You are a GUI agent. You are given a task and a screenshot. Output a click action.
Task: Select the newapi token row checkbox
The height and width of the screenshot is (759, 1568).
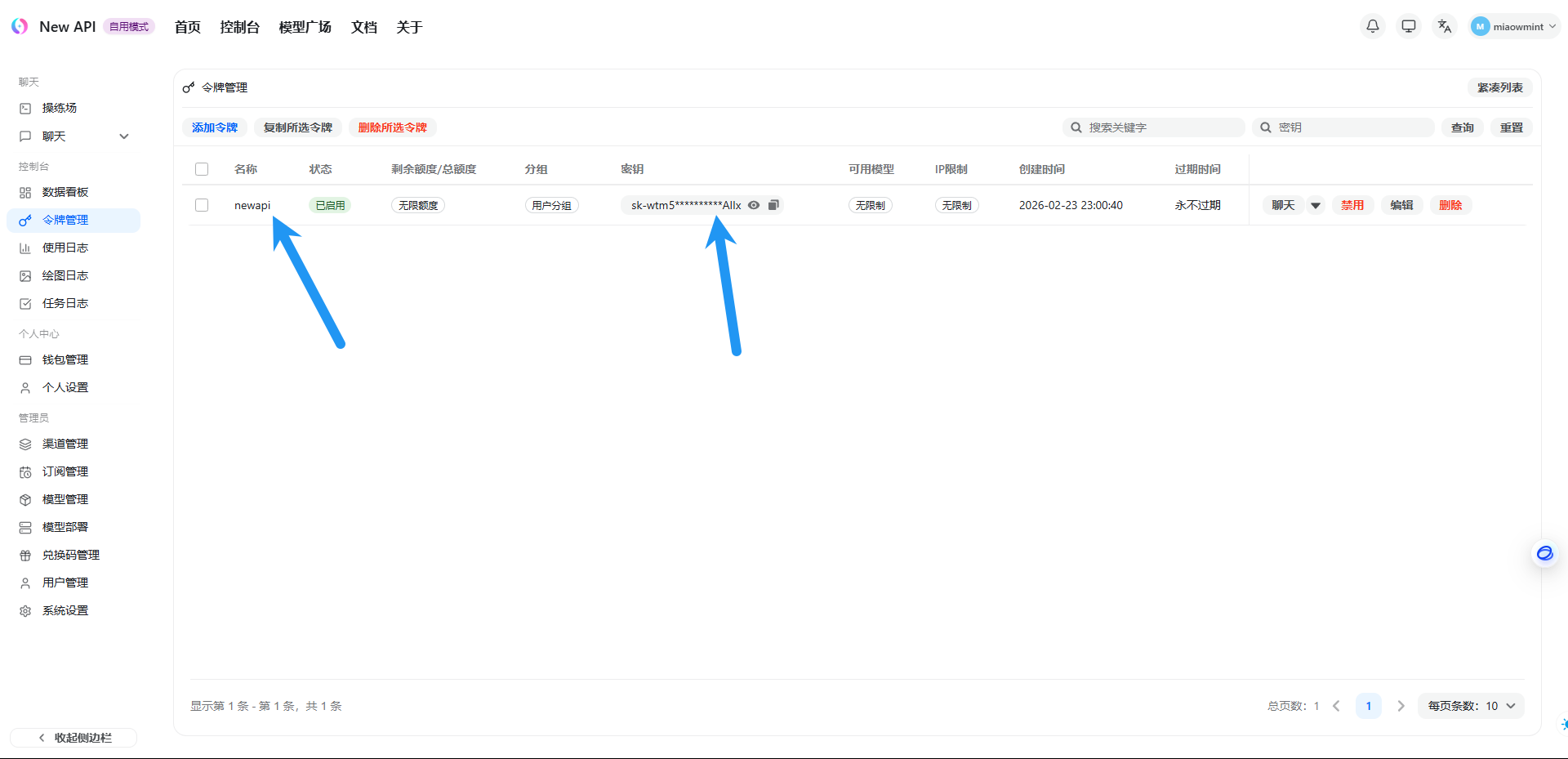tap(202, 205)
